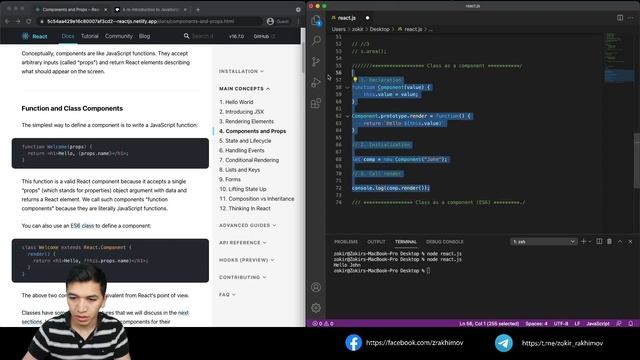Click the errors and warnings status indicator
Viewport: 640px width, 360px height.
tap(323, 324)
